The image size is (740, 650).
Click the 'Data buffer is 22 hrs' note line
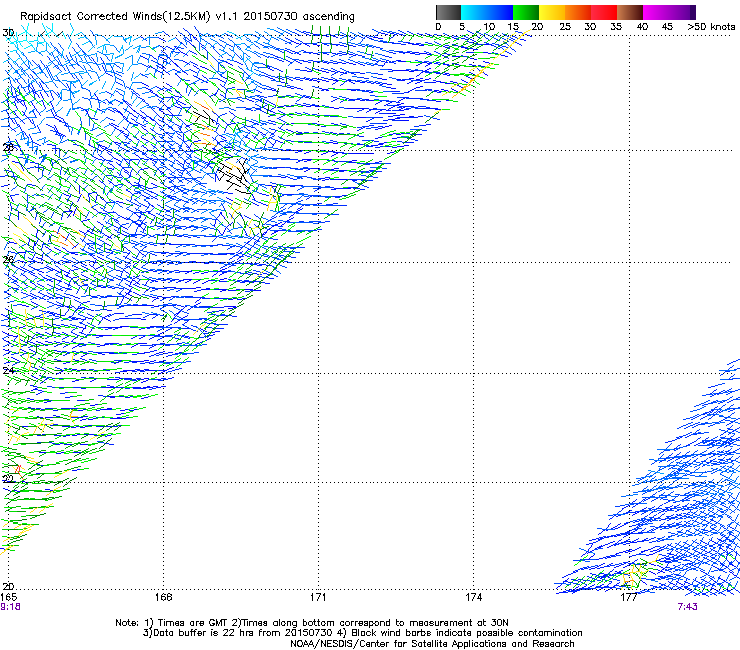[x=362, y=633]
